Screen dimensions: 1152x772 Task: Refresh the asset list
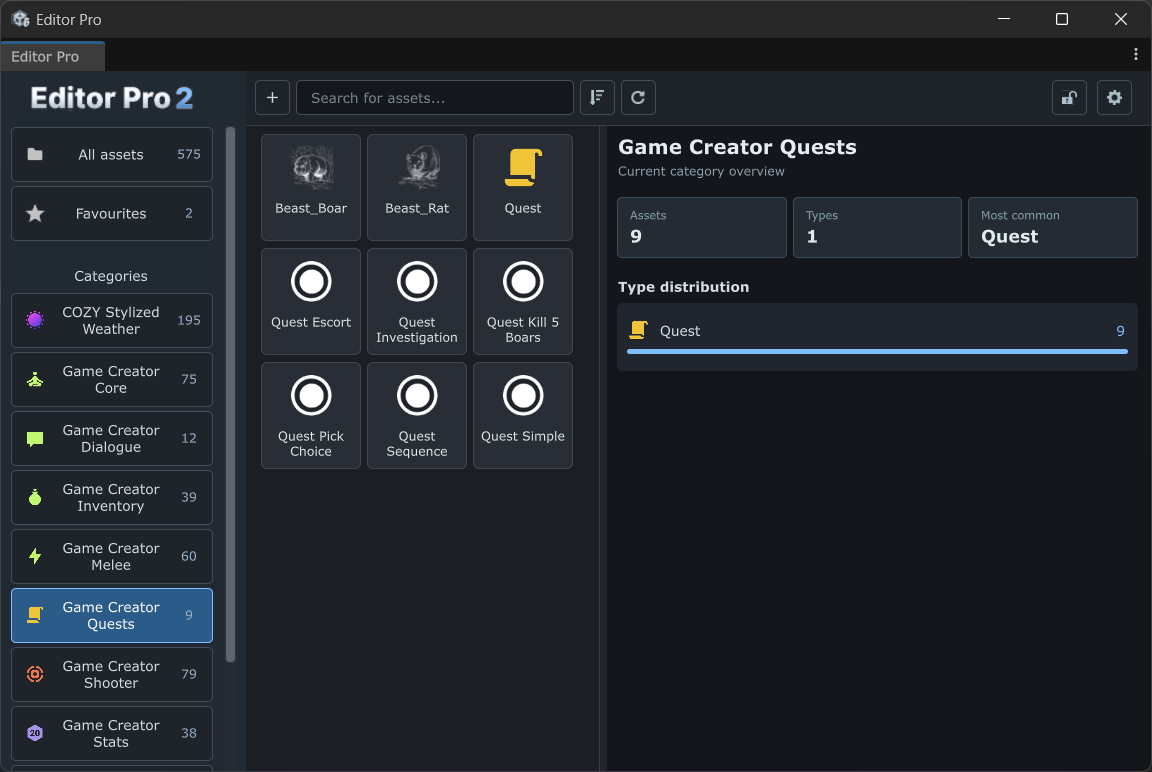(638, 98)
